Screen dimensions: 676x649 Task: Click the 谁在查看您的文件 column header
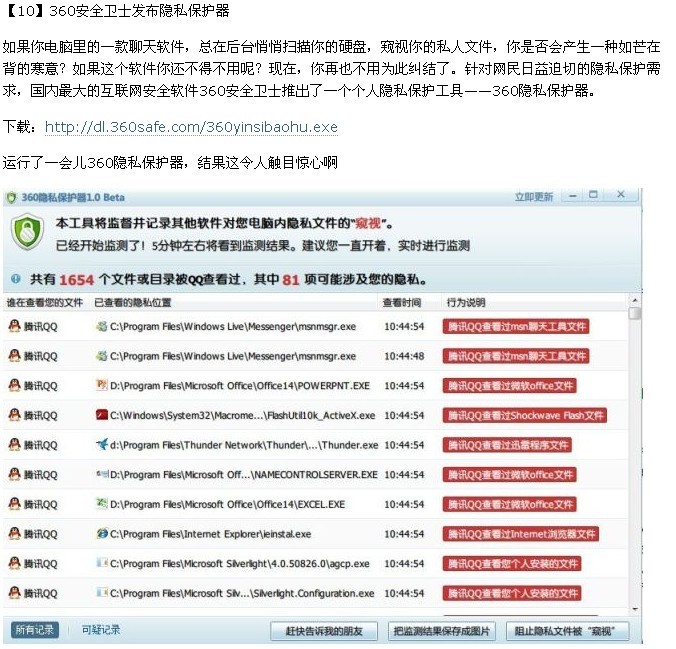(x=44, y=303)
